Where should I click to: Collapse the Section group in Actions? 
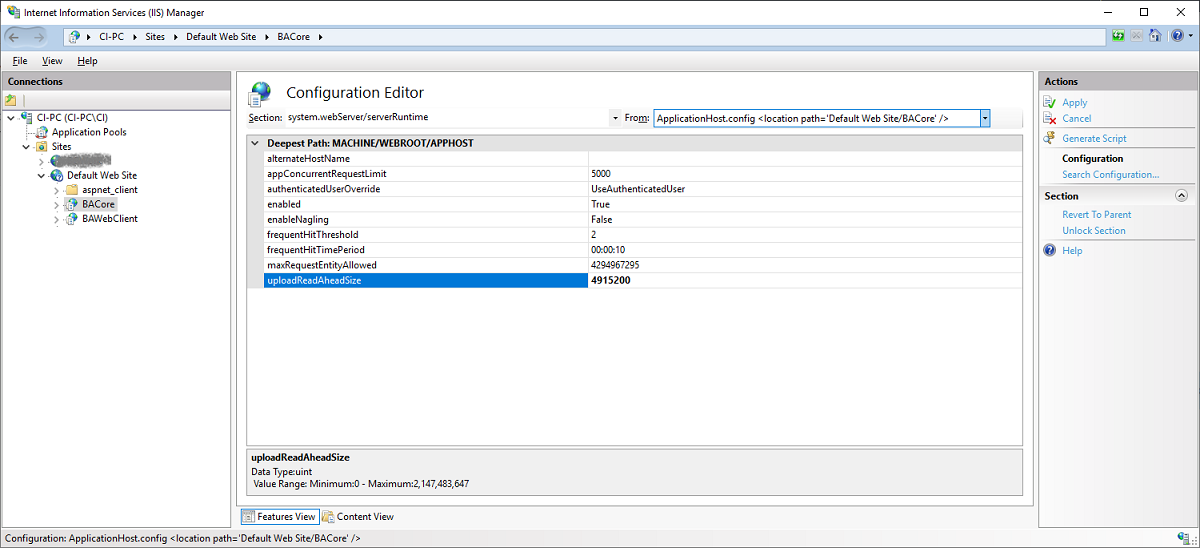click(1181, 196)
